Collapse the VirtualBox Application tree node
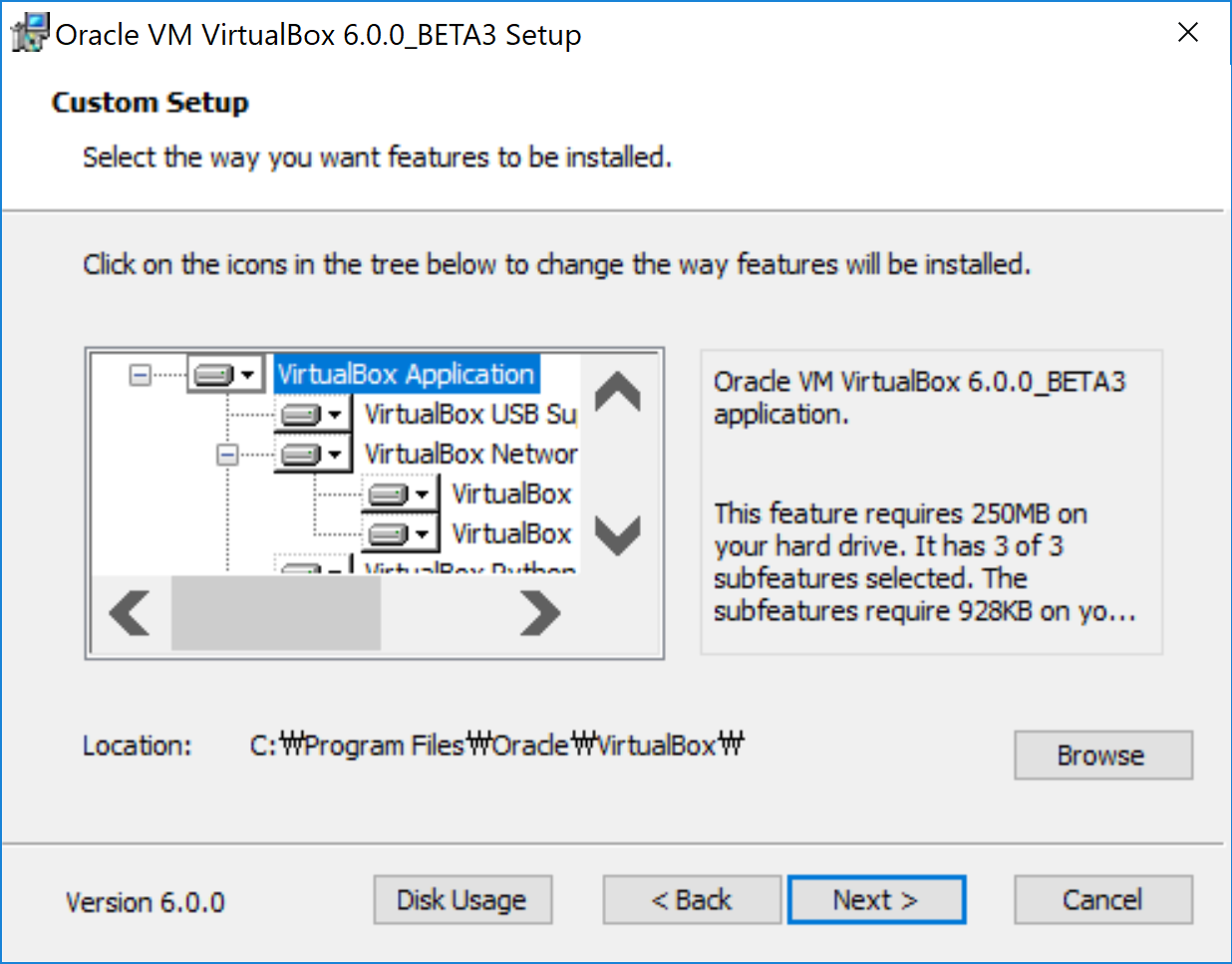Image resolution: width=1232 pixels, height=964 pixels. coord(141,375)
